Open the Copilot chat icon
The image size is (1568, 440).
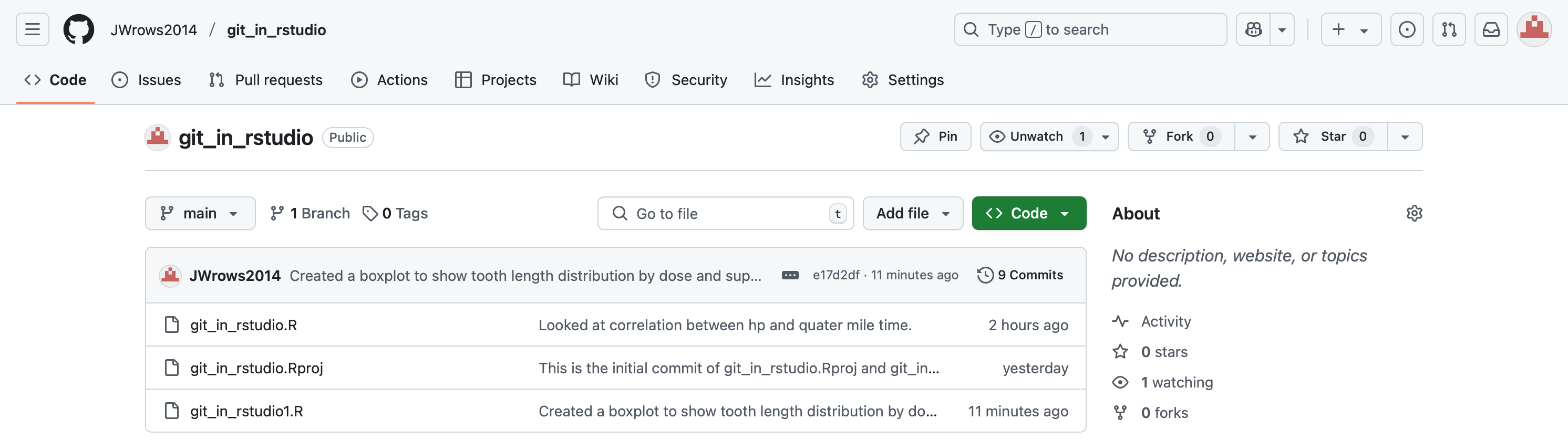point(1253,29)
